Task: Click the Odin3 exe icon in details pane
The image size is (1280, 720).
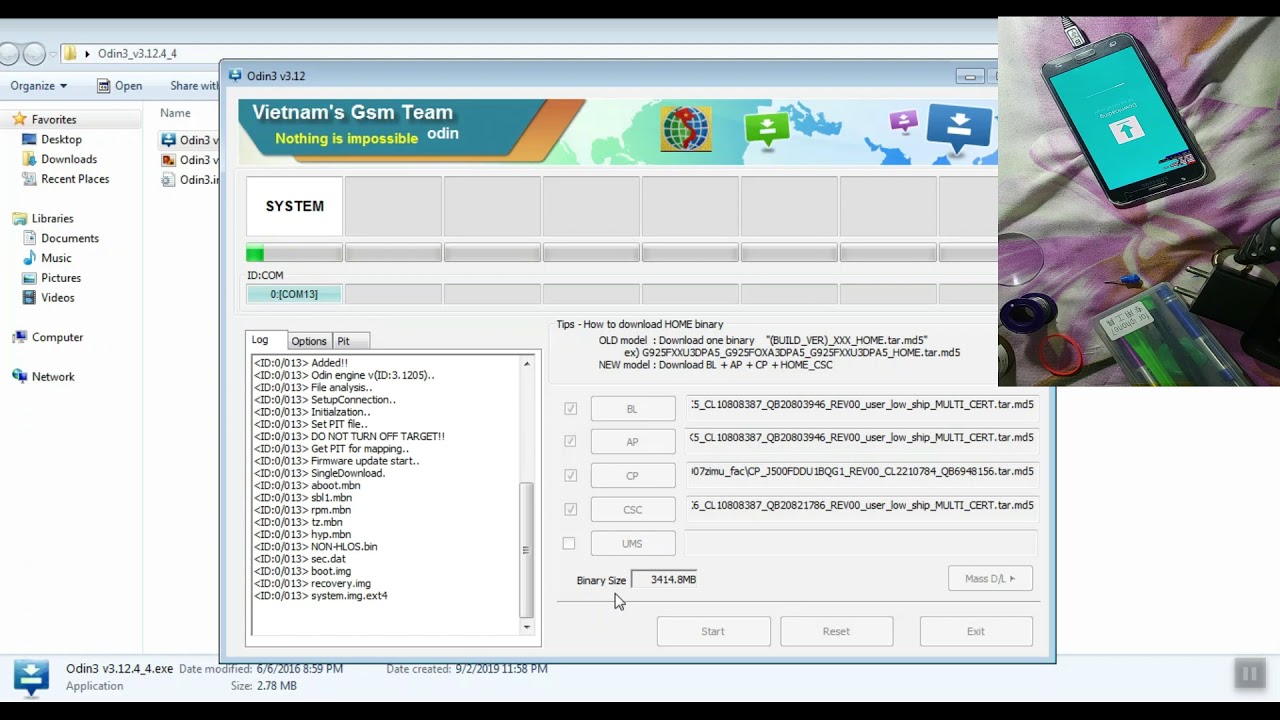Action: tap(31, 677)
